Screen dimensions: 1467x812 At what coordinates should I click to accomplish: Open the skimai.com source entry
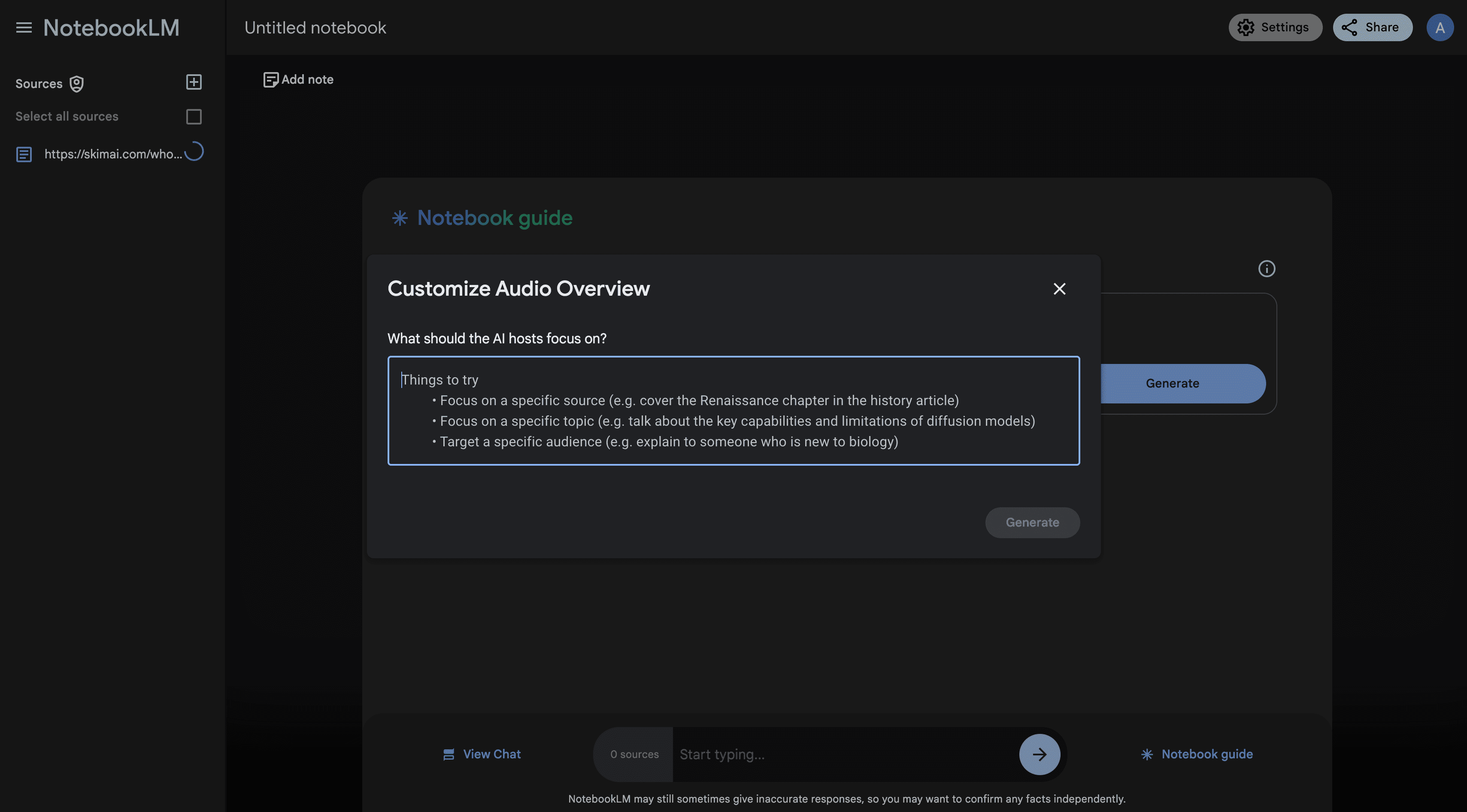click(x=113, y=154)
